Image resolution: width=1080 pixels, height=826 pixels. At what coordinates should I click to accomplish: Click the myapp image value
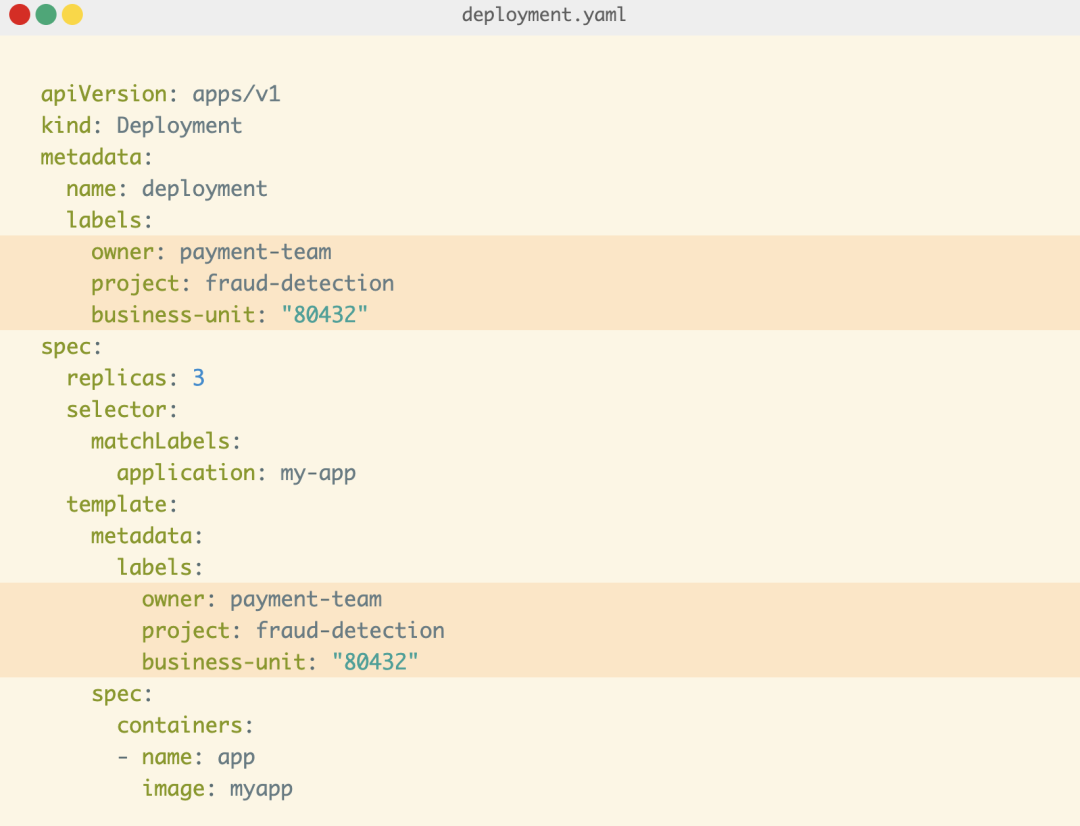261,788
